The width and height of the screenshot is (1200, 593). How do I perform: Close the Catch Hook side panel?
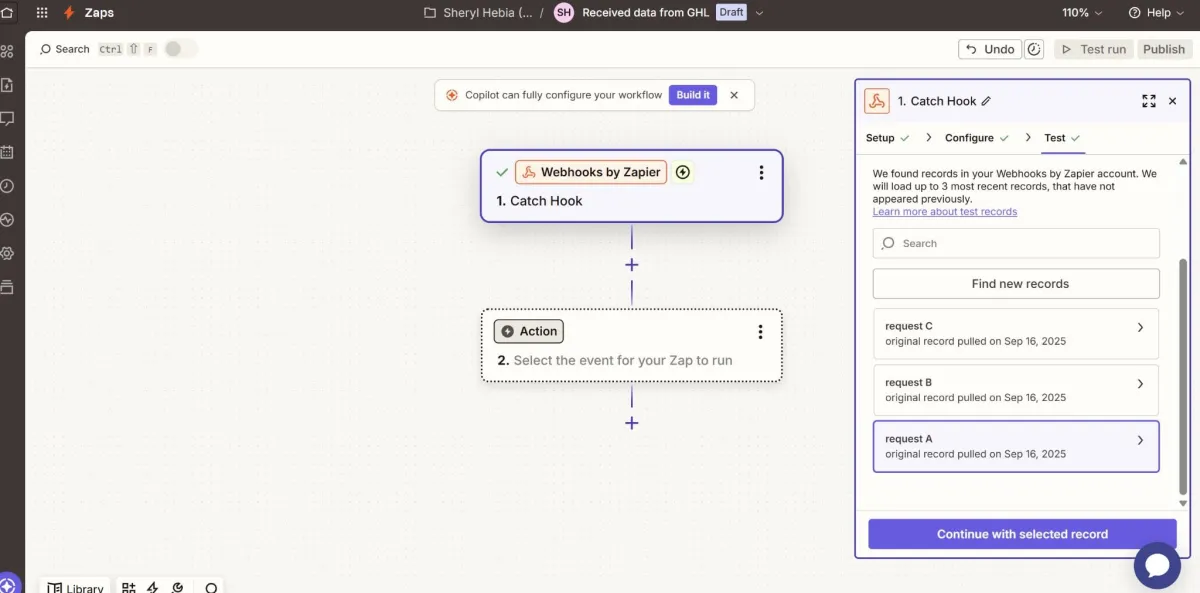coord(1173,101)
